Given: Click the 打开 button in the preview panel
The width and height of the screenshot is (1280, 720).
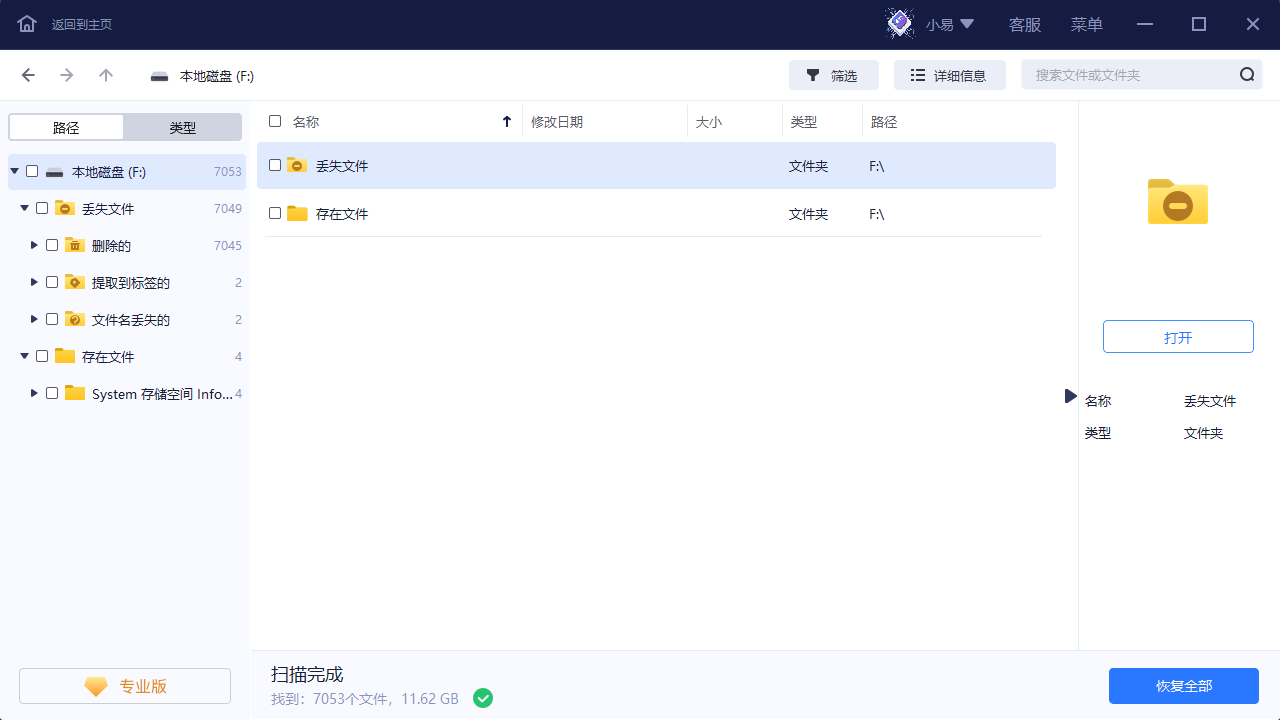Looking at the screenshot, I should 1177,336.
